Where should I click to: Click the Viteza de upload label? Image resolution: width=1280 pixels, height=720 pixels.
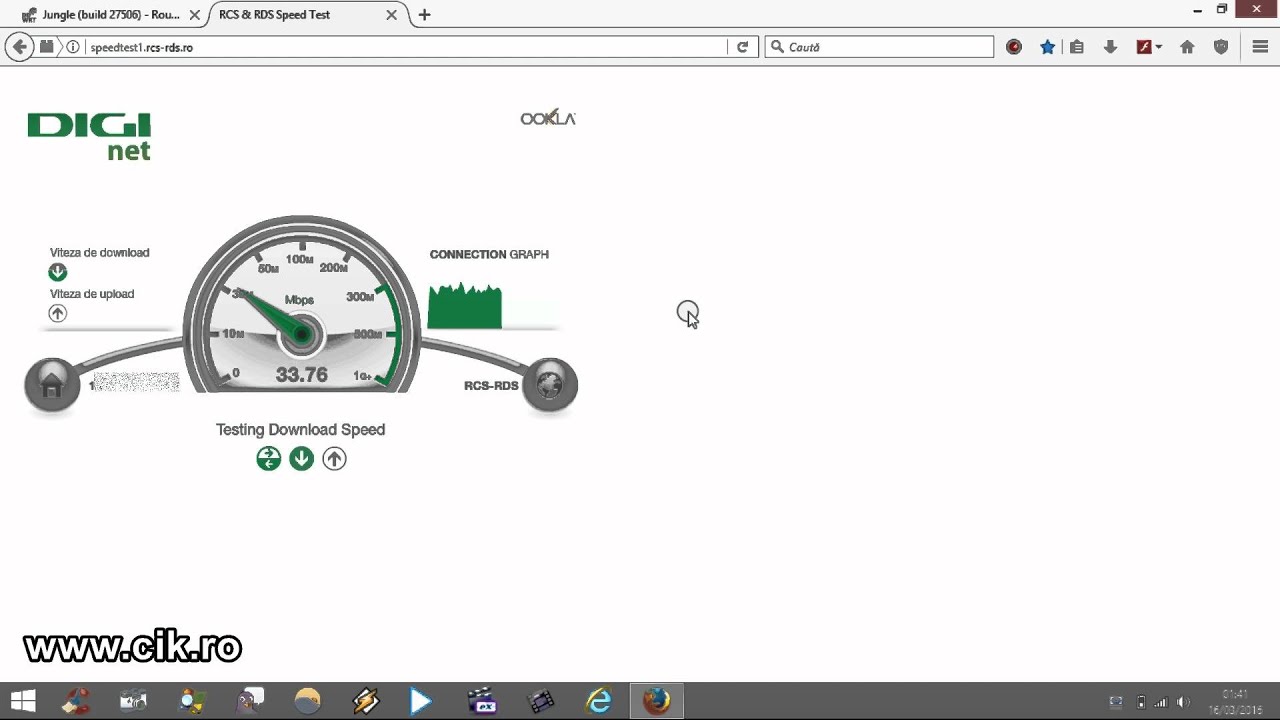click(x=92, y=294)
